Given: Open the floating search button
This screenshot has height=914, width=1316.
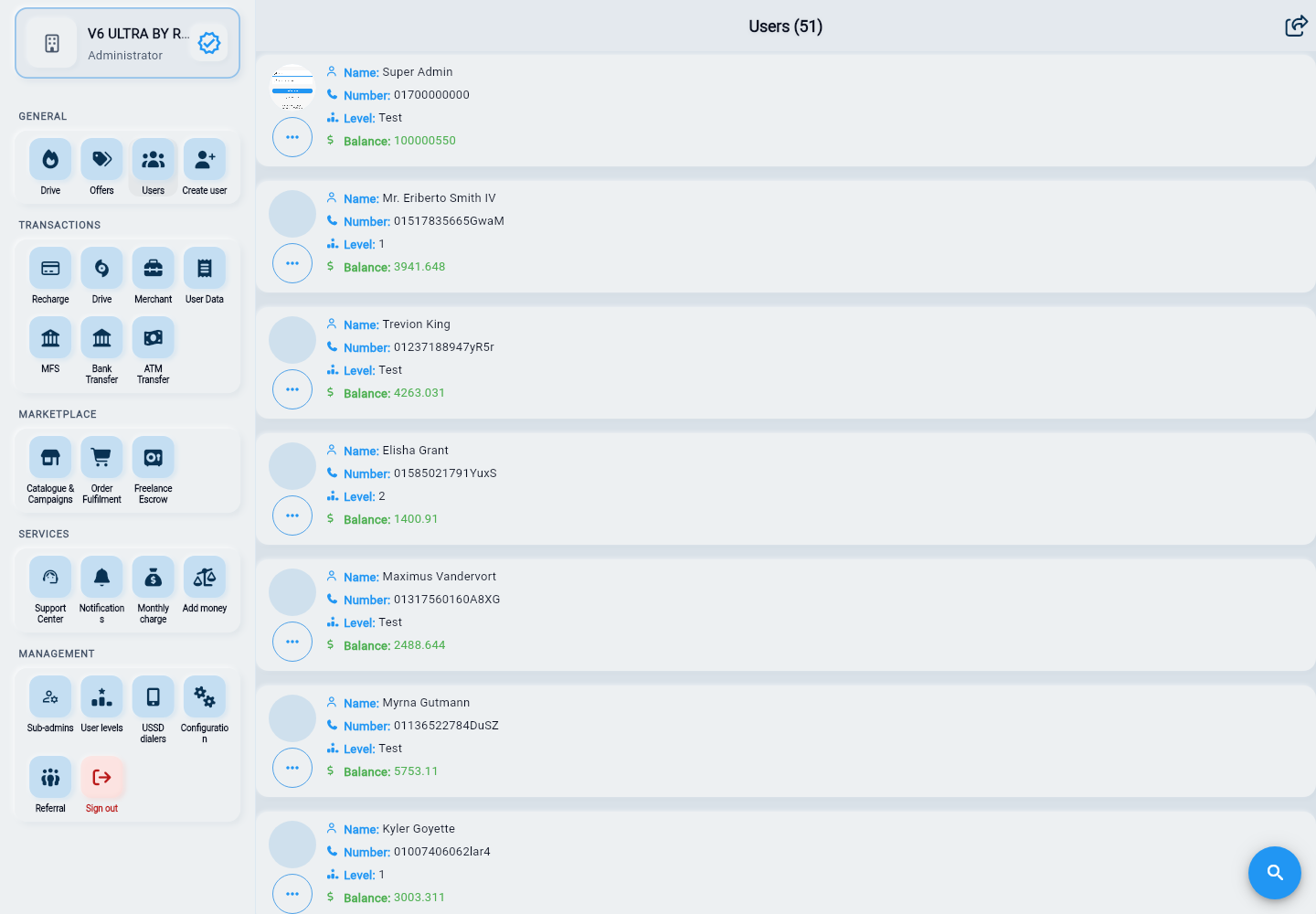Looking at the screenshot, I should click(1275, 873).
